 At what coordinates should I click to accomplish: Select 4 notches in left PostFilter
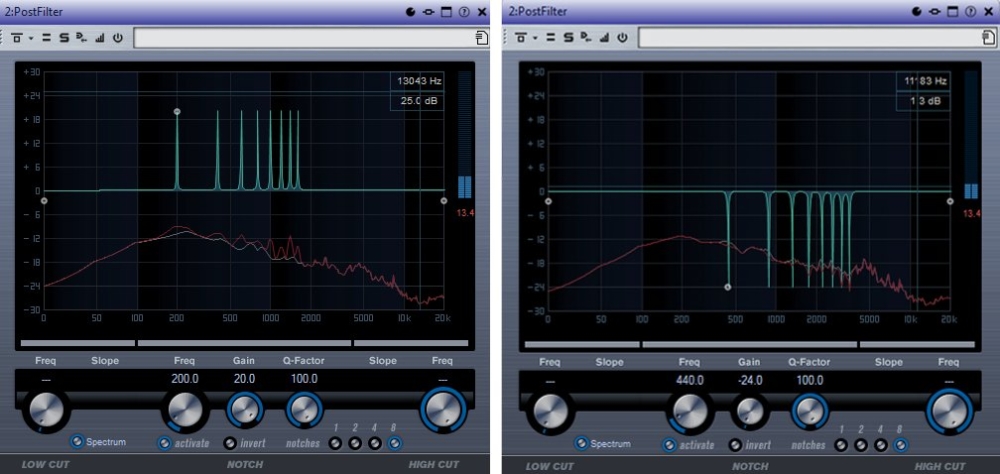[x=375, y=443]
